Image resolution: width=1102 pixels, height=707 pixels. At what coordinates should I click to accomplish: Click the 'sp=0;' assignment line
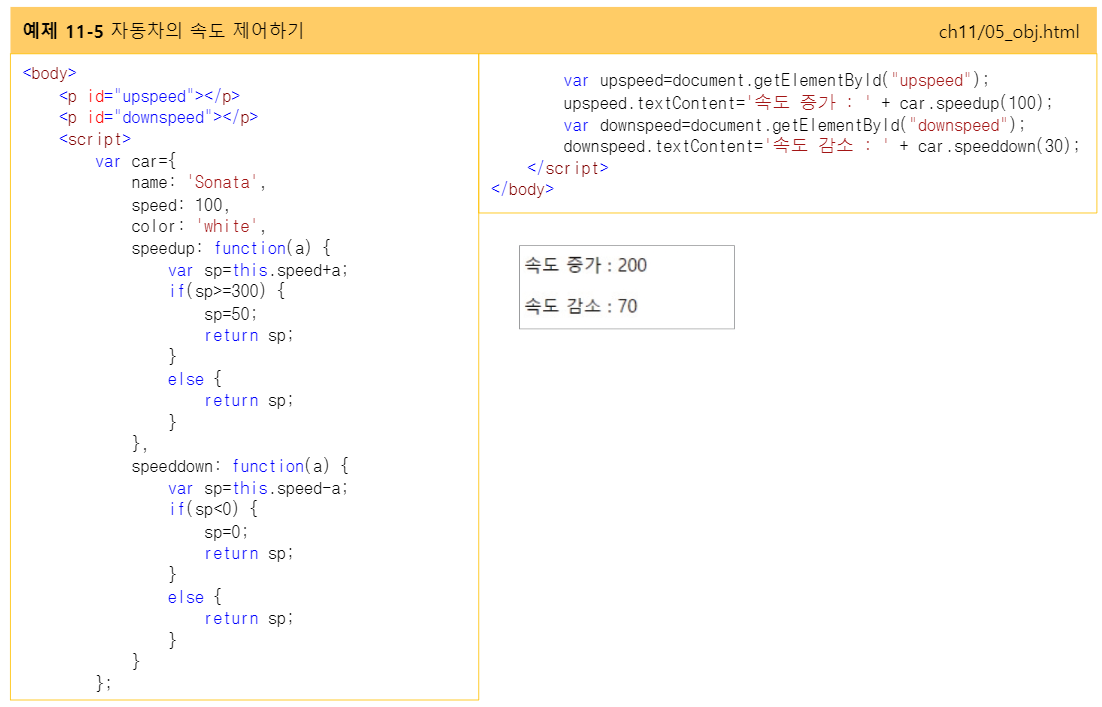[x=226, y=531]
